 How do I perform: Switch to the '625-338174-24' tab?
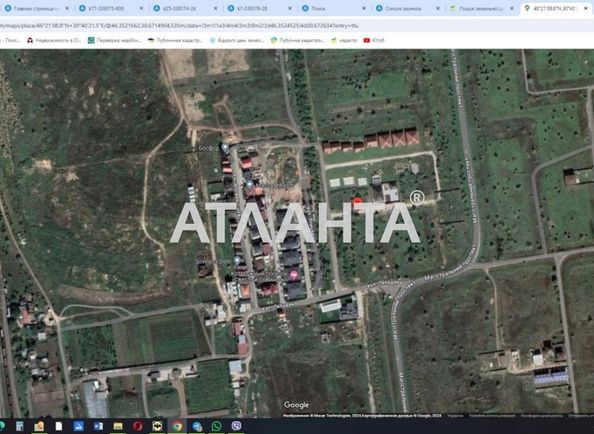(184, 8)
